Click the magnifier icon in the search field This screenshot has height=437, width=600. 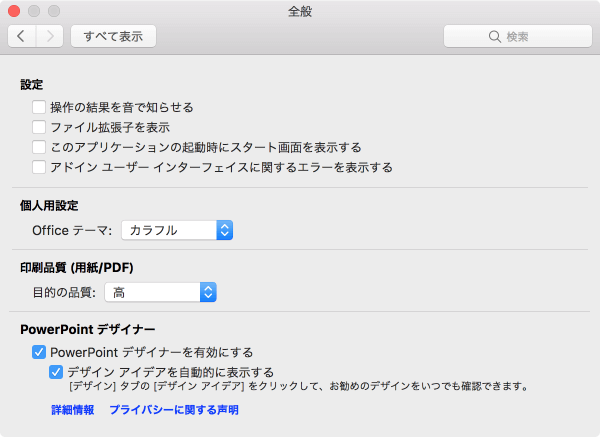[x=495, y=37]
